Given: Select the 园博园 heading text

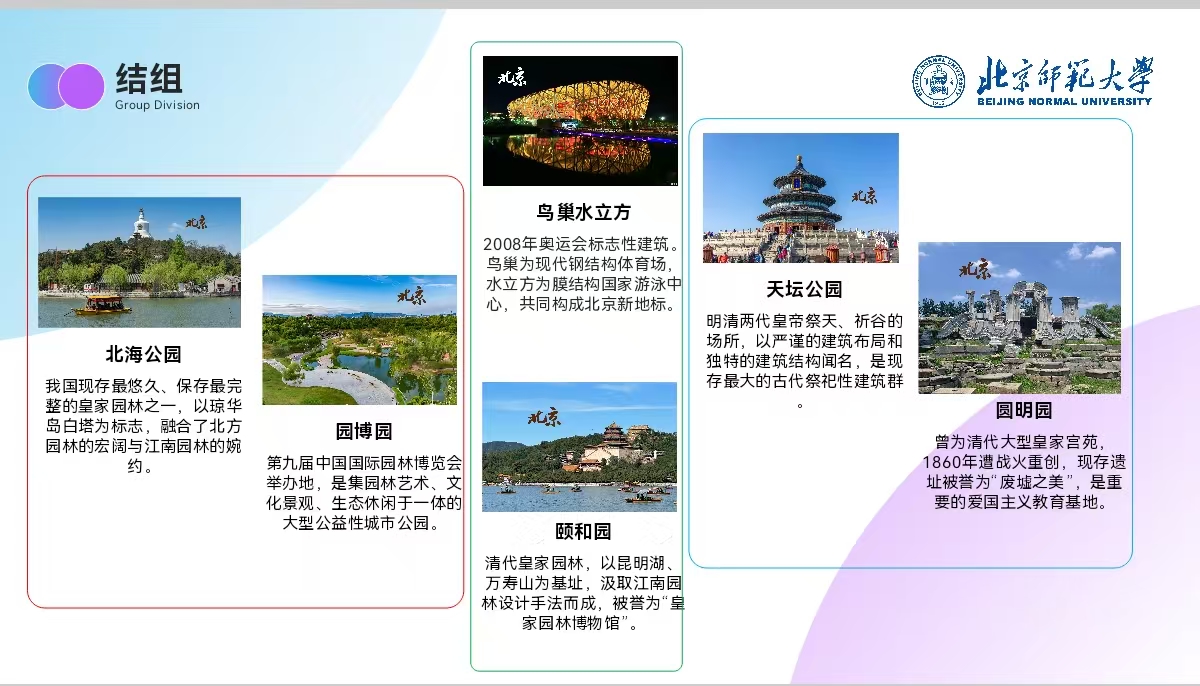Looking at the screenshot, I should click(363, 432).
